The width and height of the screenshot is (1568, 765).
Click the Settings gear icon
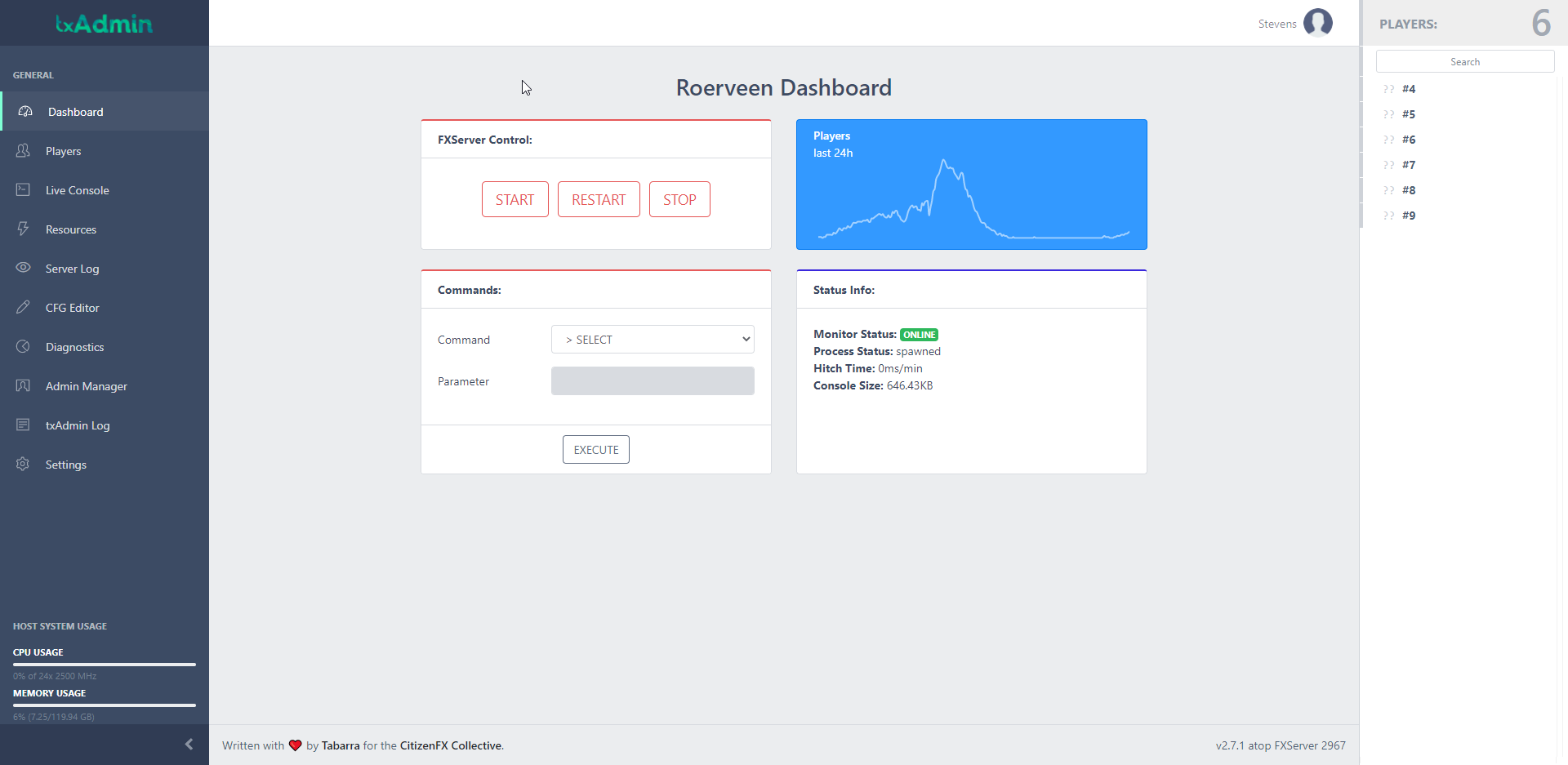click(x=23, y=465)
